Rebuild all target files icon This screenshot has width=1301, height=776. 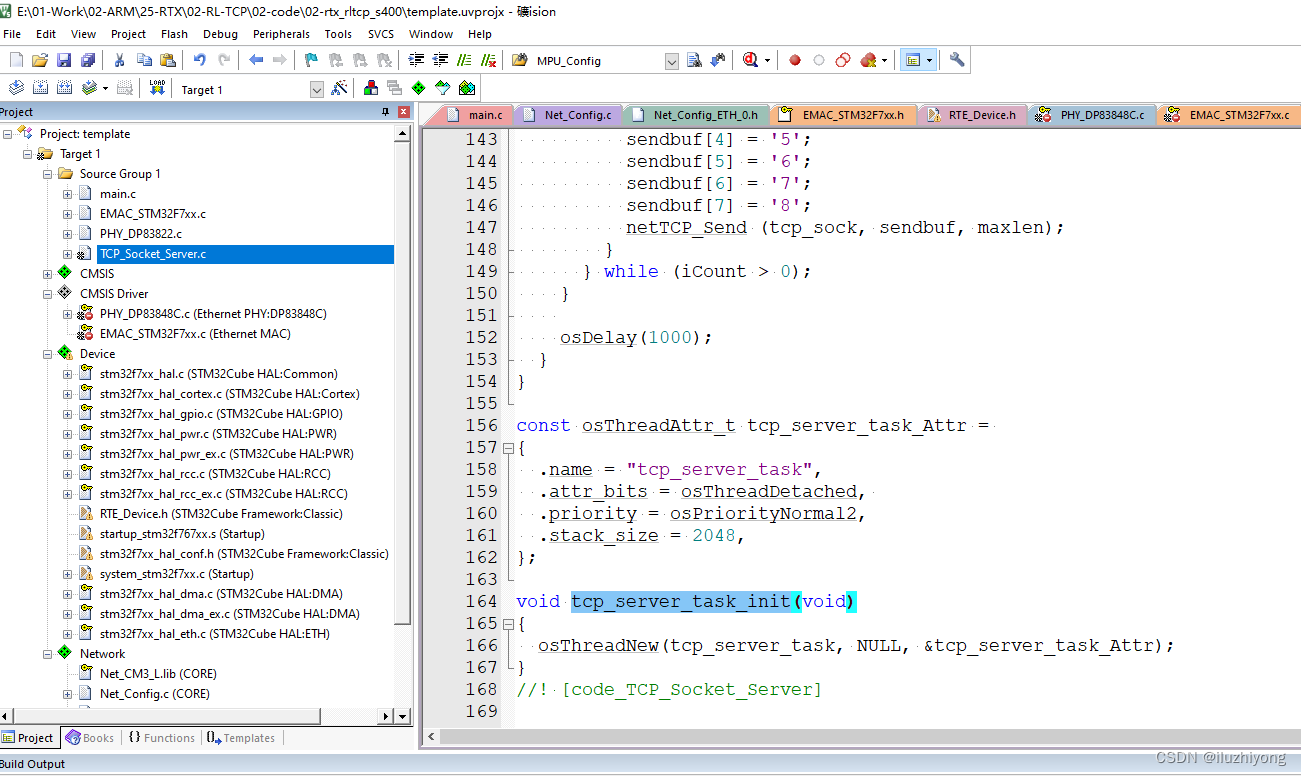pos(64,88)
